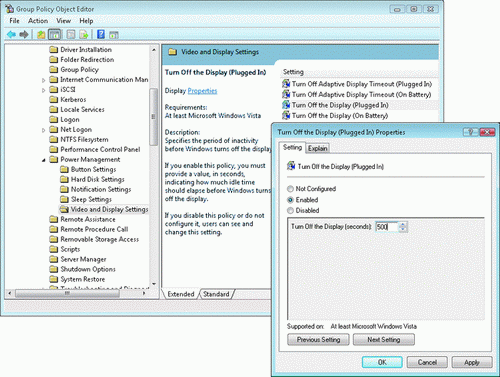Image resolution: width=500 pixels, height=377 pixels.
Task: Open the Help toolbar icon
Action: tap(101, 34)
